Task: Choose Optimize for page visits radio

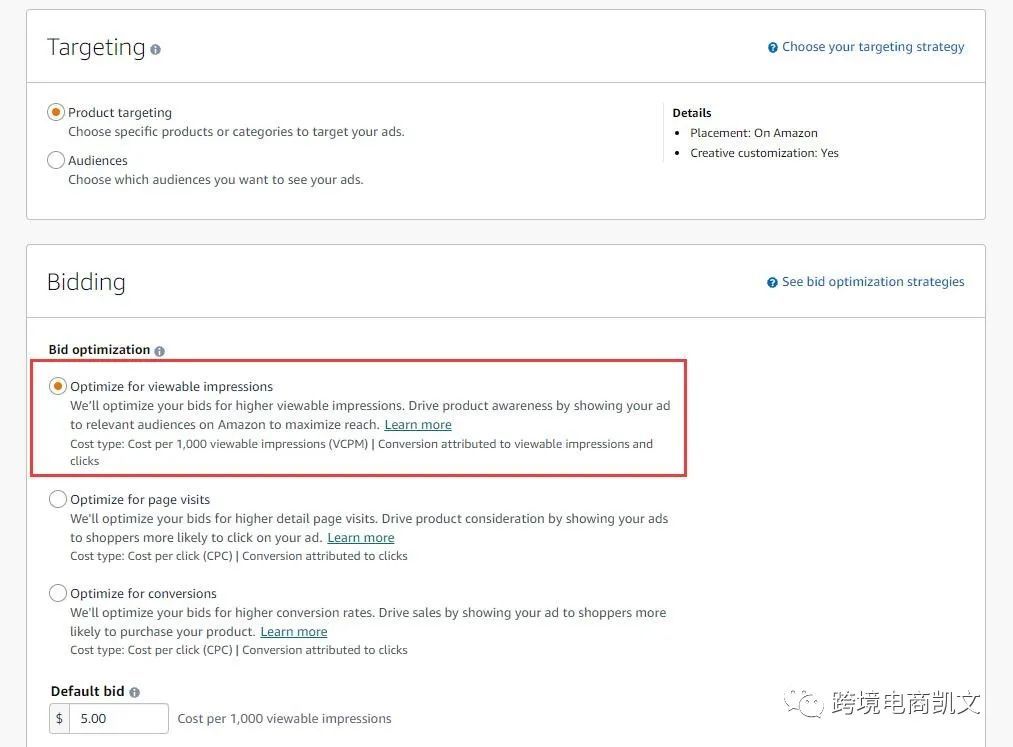Action: tap(58, 499)
